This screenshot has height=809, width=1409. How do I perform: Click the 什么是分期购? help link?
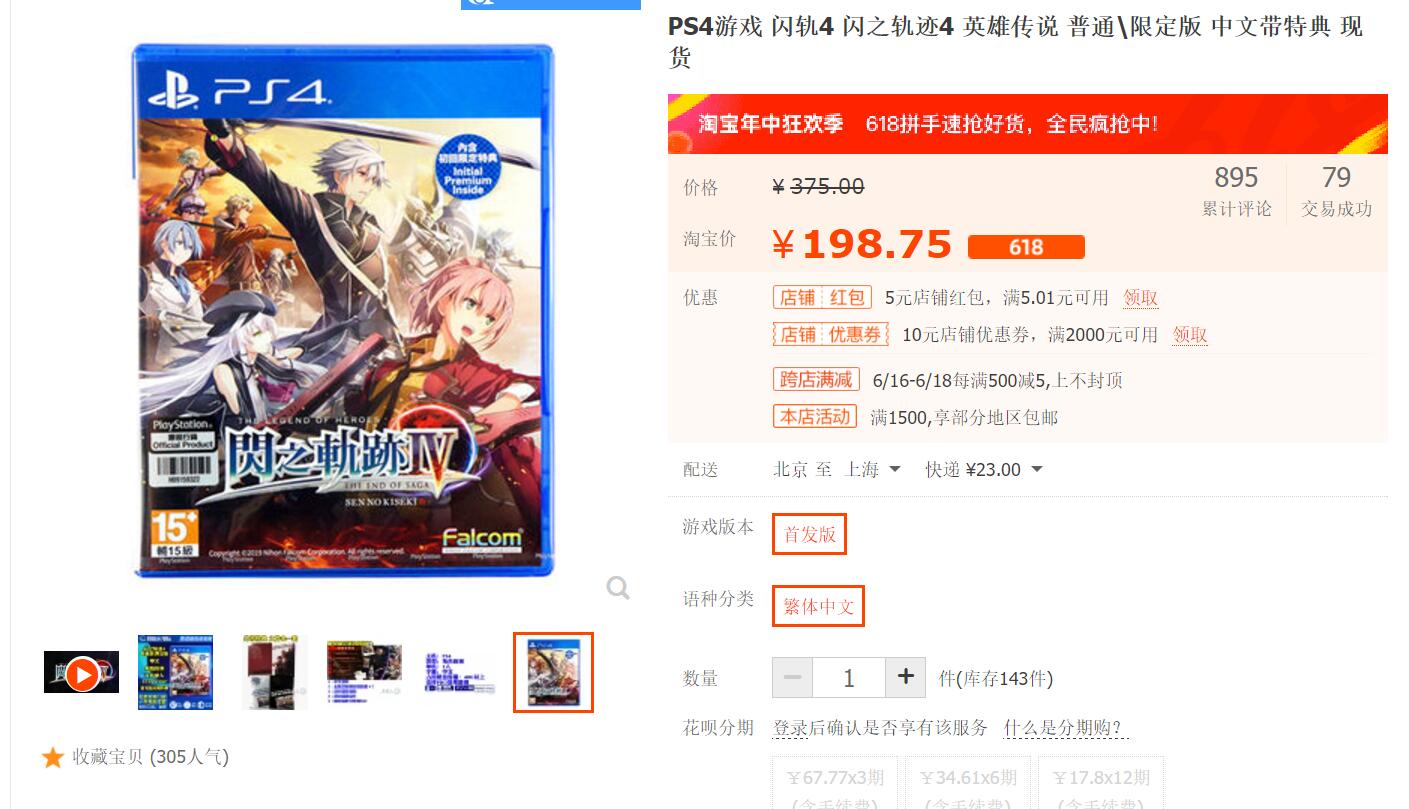pos(1066,727)
